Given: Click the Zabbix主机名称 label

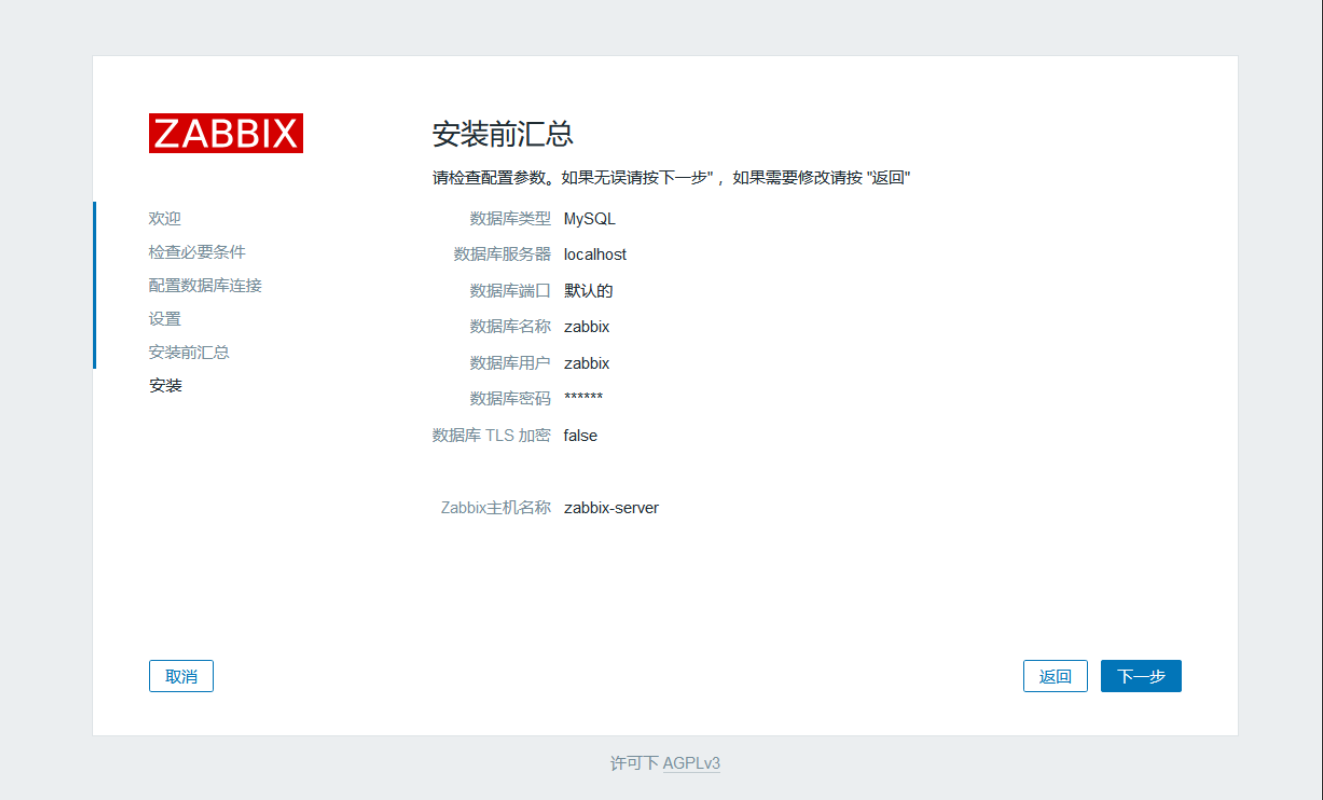Looking at the screenshot, I should coord(496,508).
